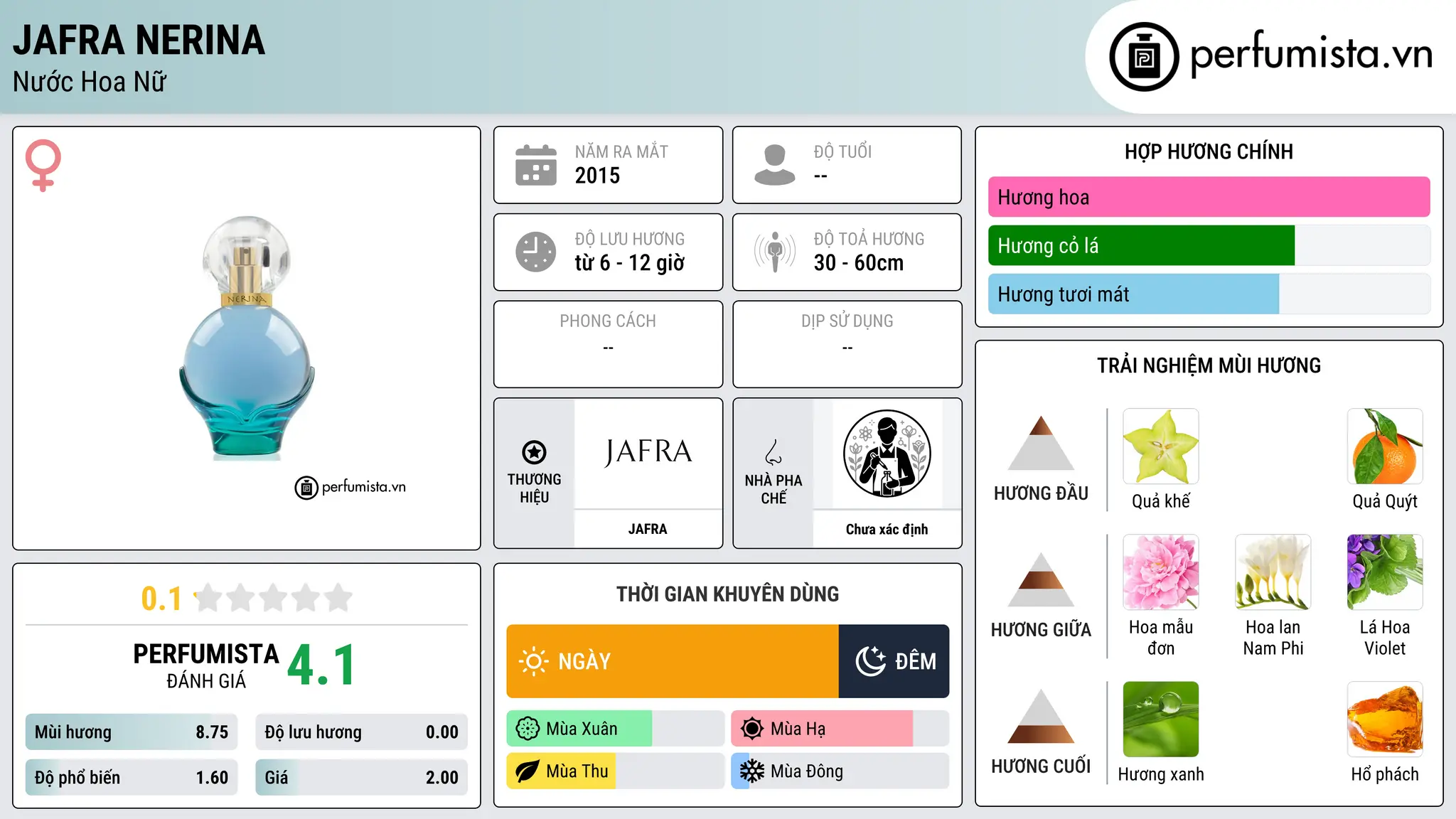1456x819 pixels.
Task: Click the nose icon above Nhà pha chế
Action: click(773, 451)
